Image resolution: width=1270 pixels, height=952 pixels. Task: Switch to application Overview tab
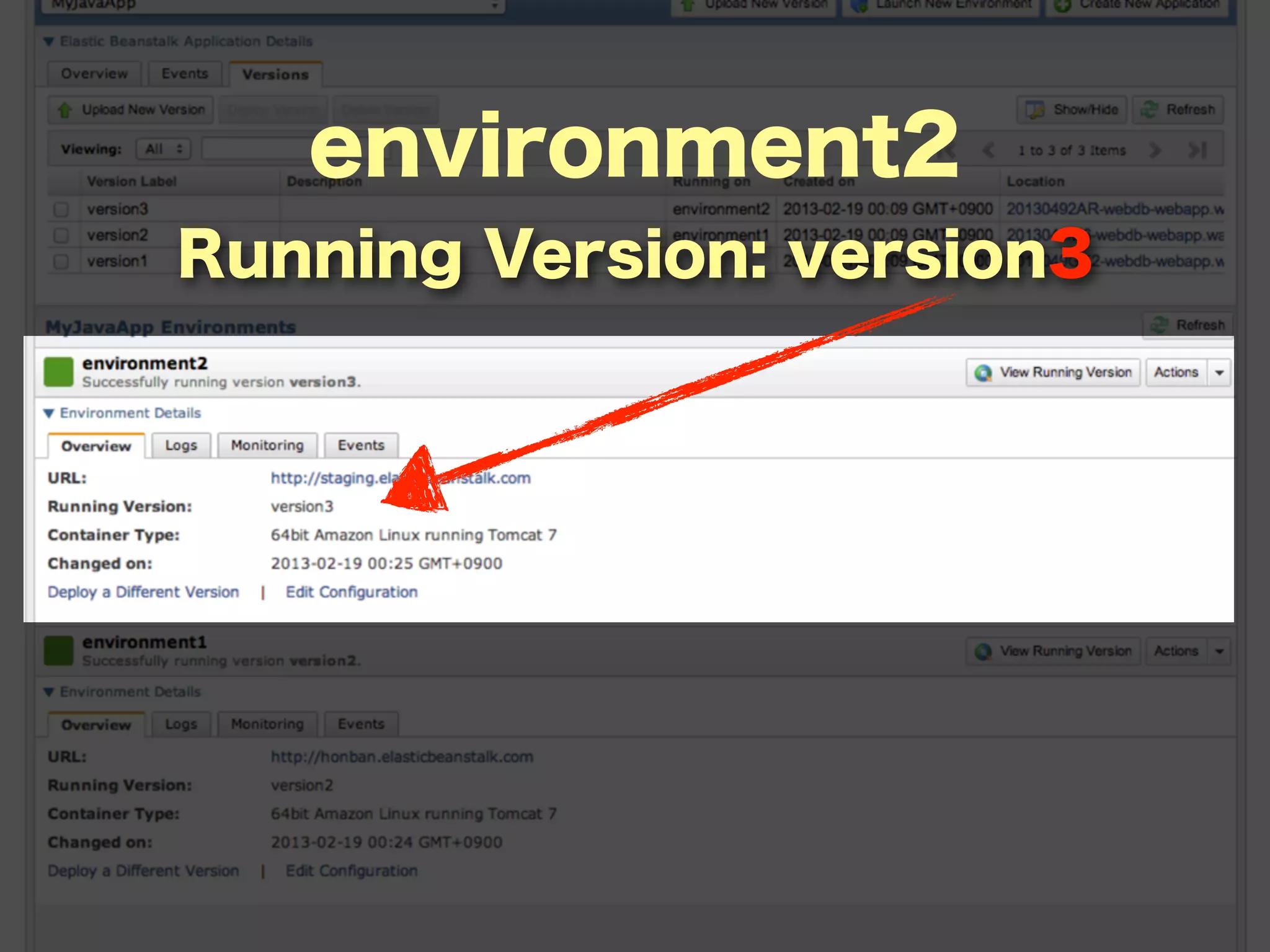coord(94,74)
